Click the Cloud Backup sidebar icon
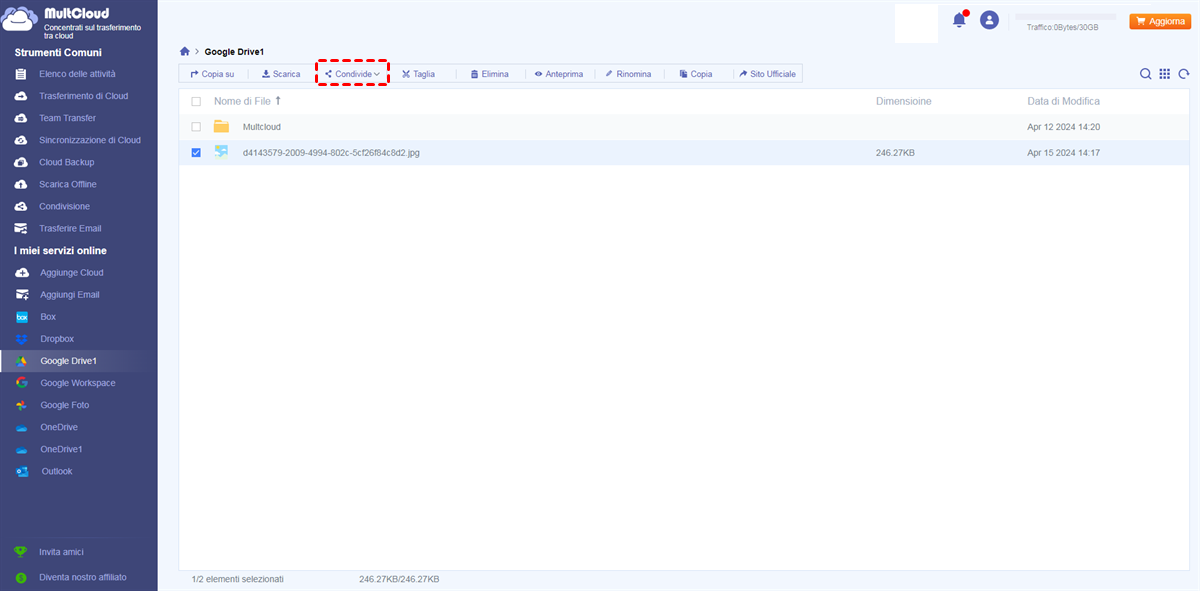Screen dimensions: 1200x591 21,162
